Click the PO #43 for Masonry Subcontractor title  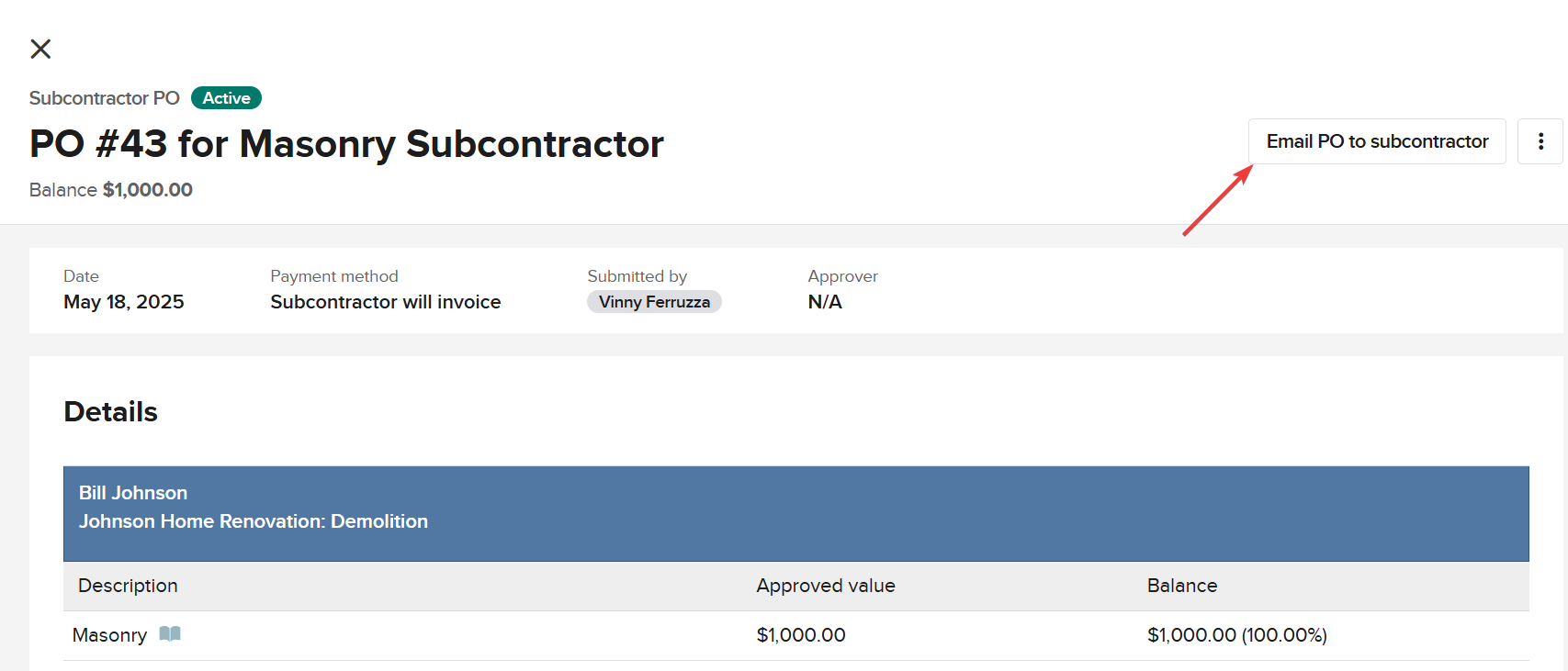[x=346, y=144]
